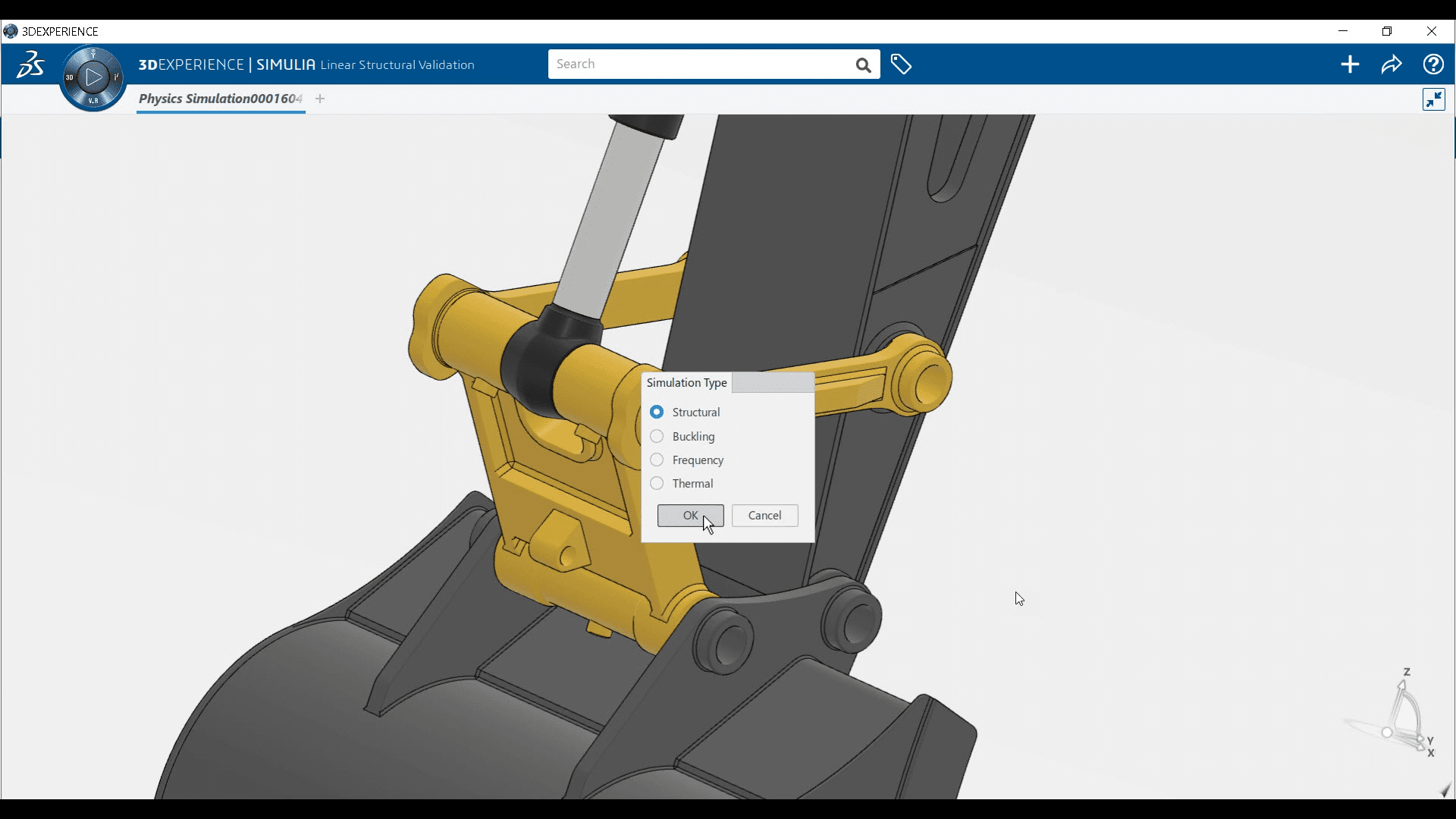Click the Physics Simulation000160 tab
Image resolution: width=1456 pixels, height=819 pixels.
point(220,98)
